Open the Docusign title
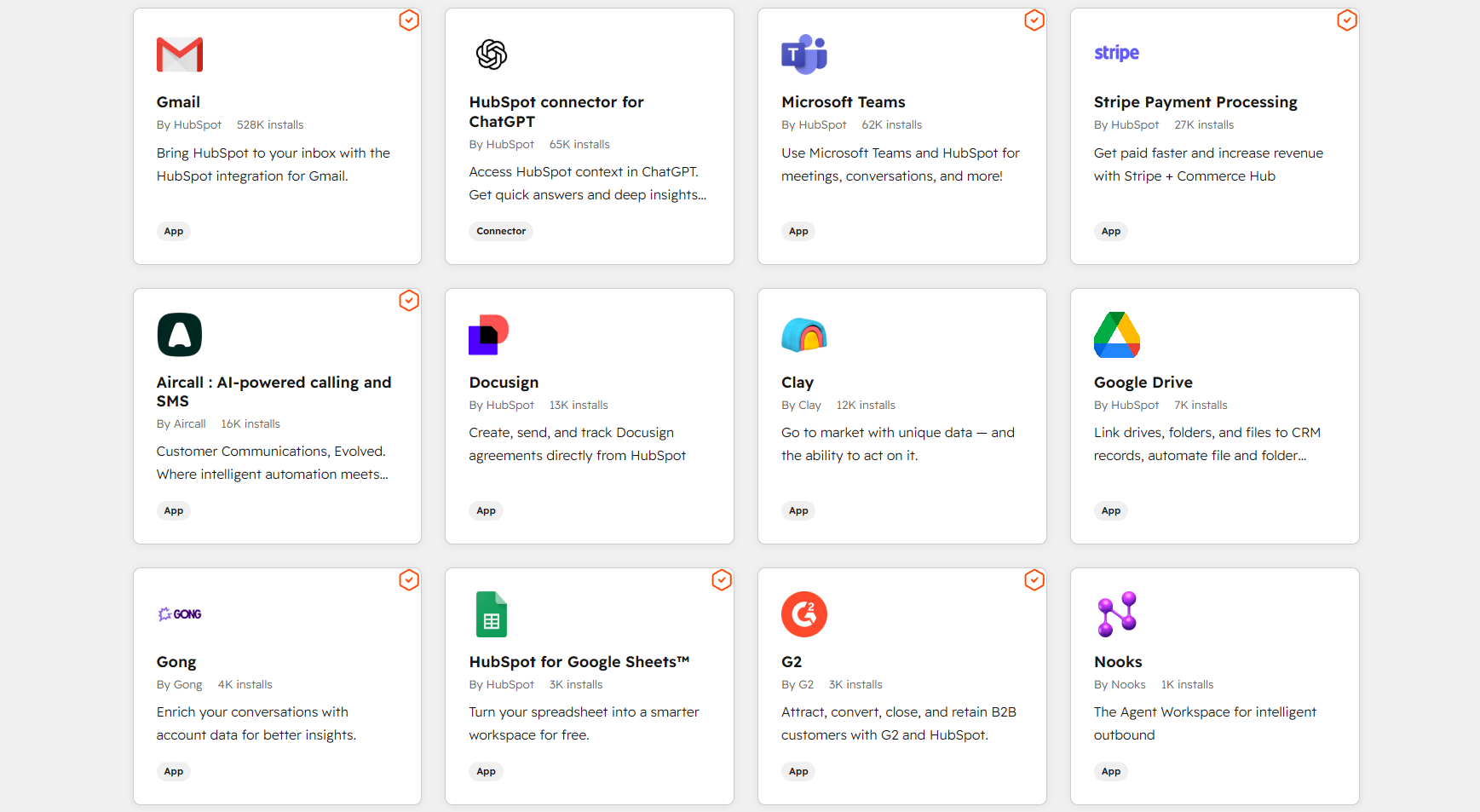The width and height of the screenshot is (1480, 812). point(504,383)
